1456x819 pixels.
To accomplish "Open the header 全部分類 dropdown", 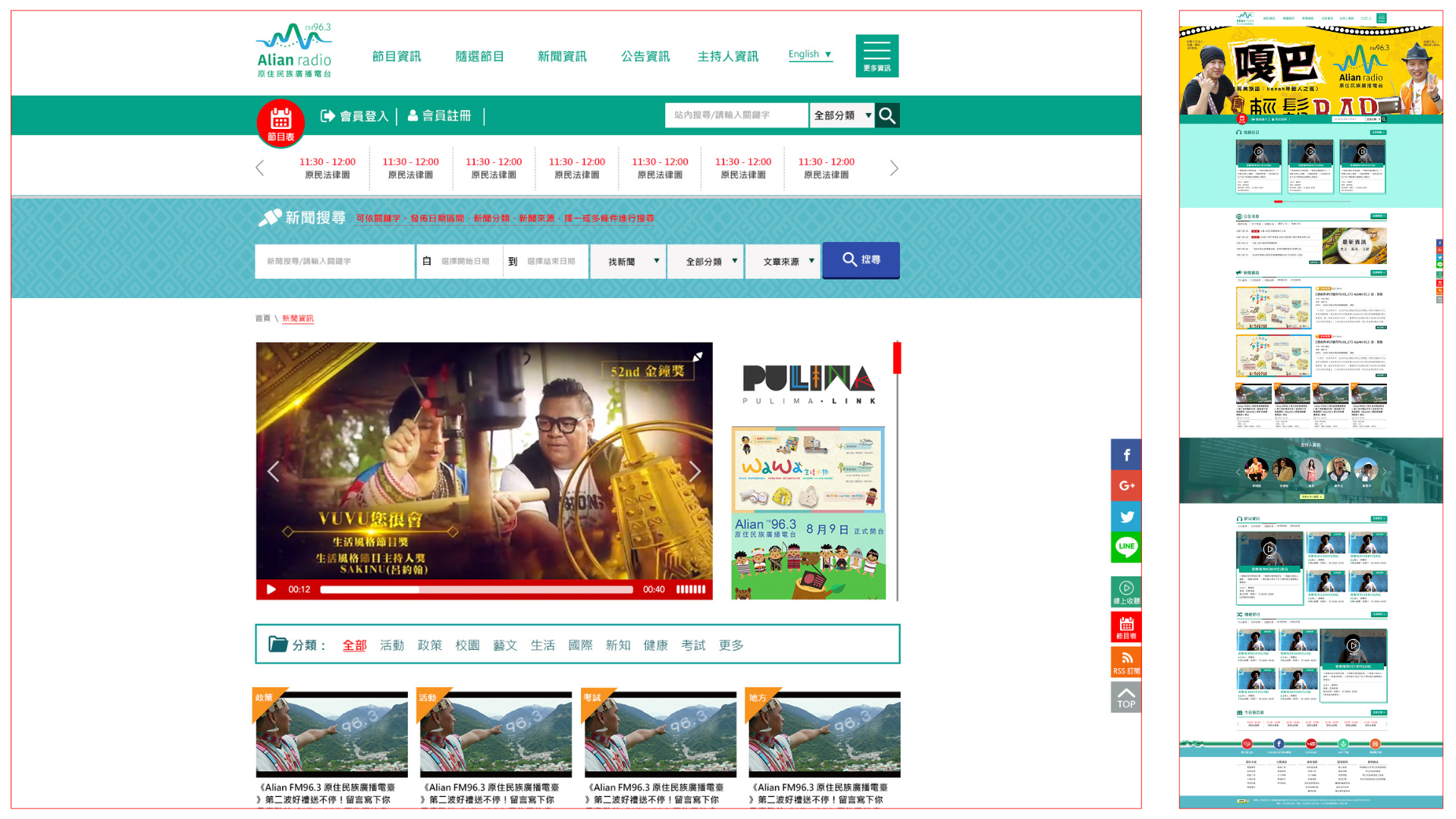I will [x=842, y=115].
